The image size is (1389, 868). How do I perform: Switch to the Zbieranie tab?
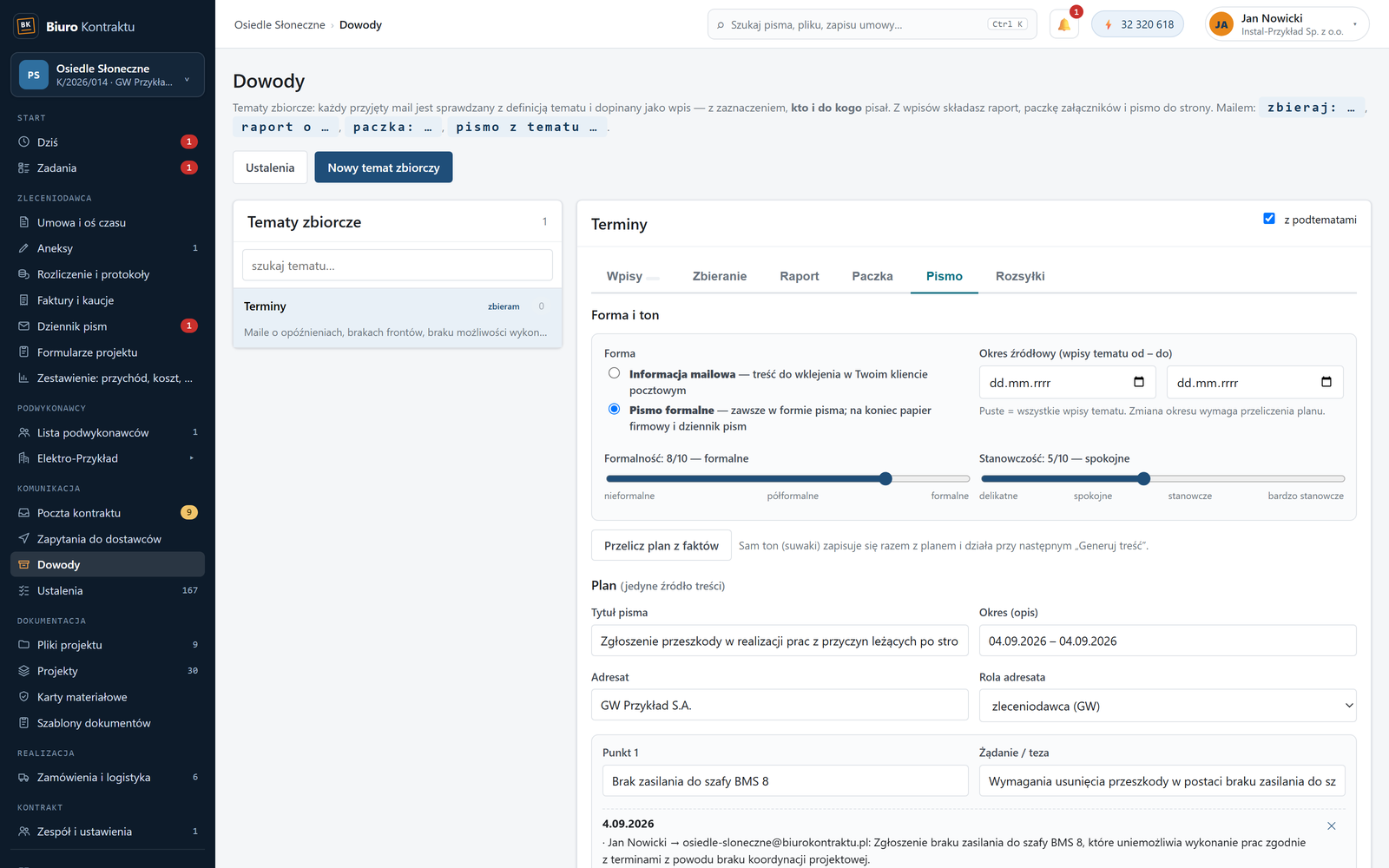point(720,276)
